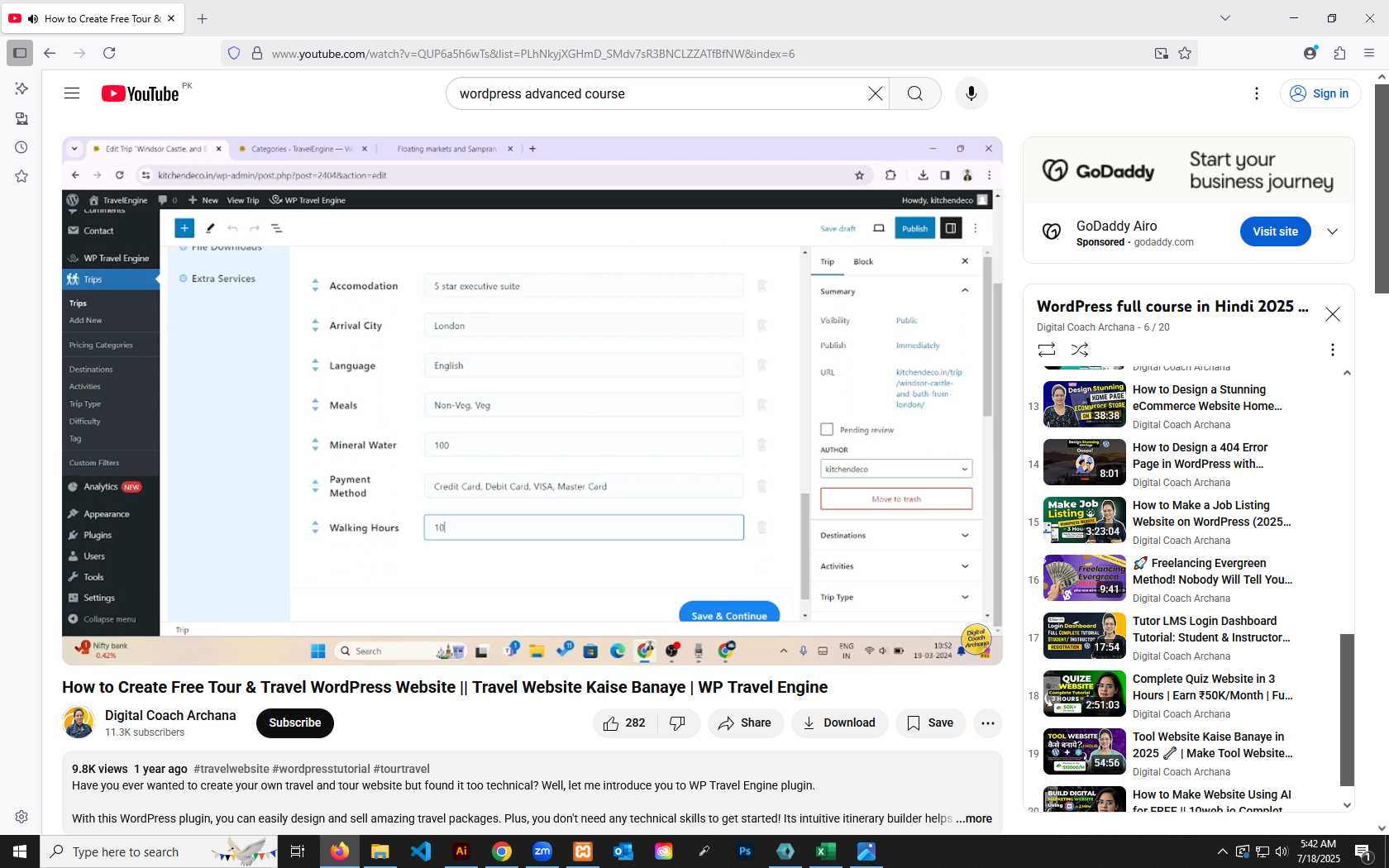Sign in to YouTube
1389x868 pixels.
coord(1320,93)
